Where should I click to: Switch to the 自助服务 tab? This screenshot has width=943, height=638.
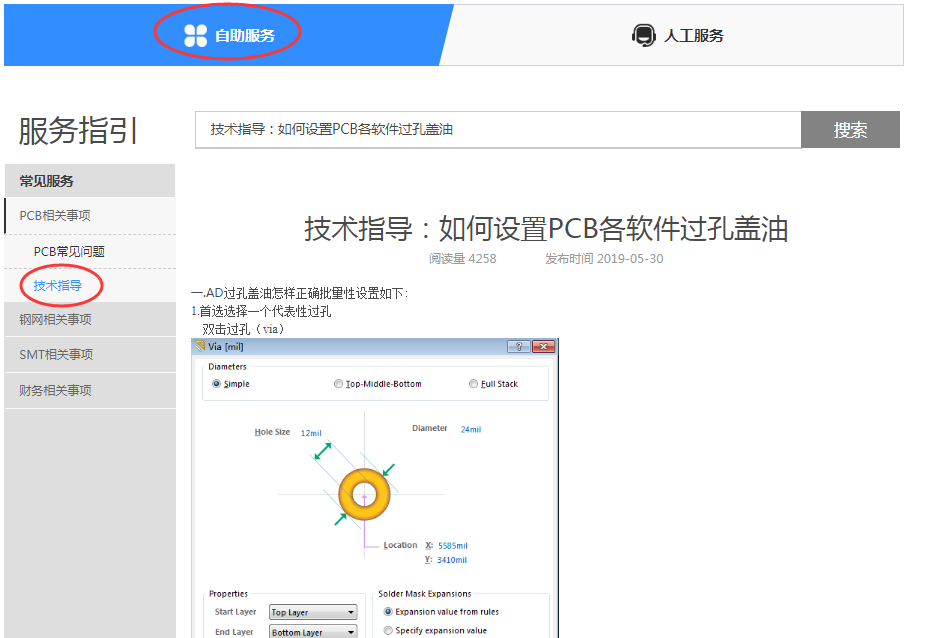tap(244, 36)
